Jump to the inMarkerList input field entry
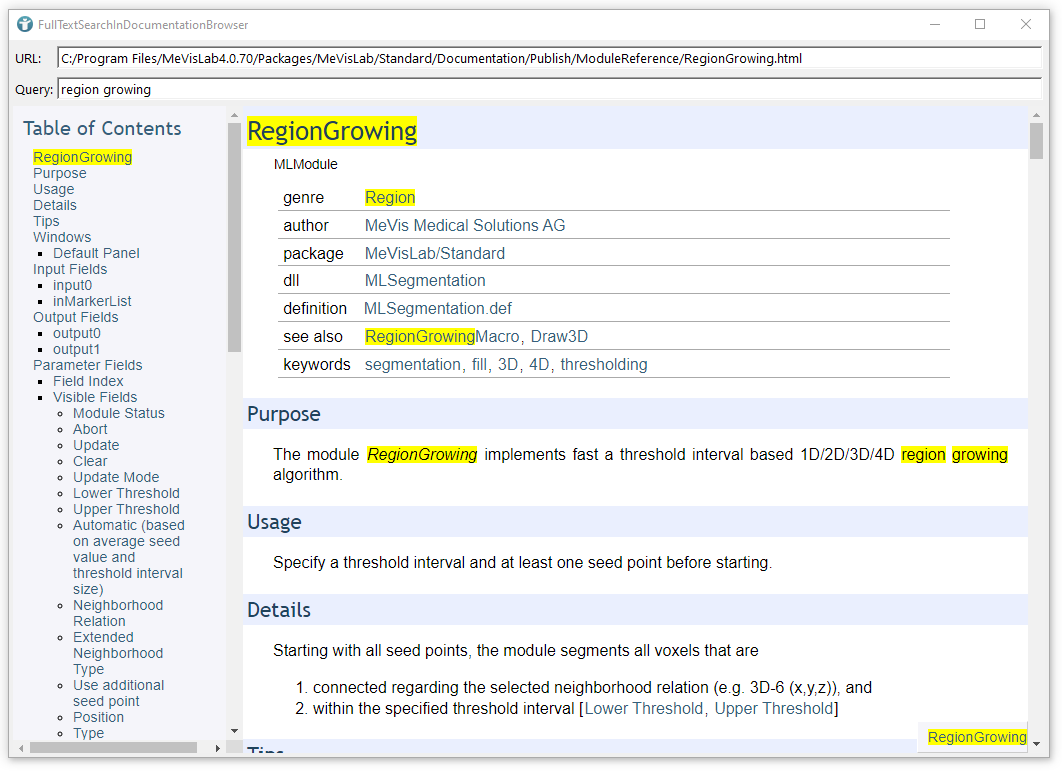The image size is (1062, 771). click(92, 301)
